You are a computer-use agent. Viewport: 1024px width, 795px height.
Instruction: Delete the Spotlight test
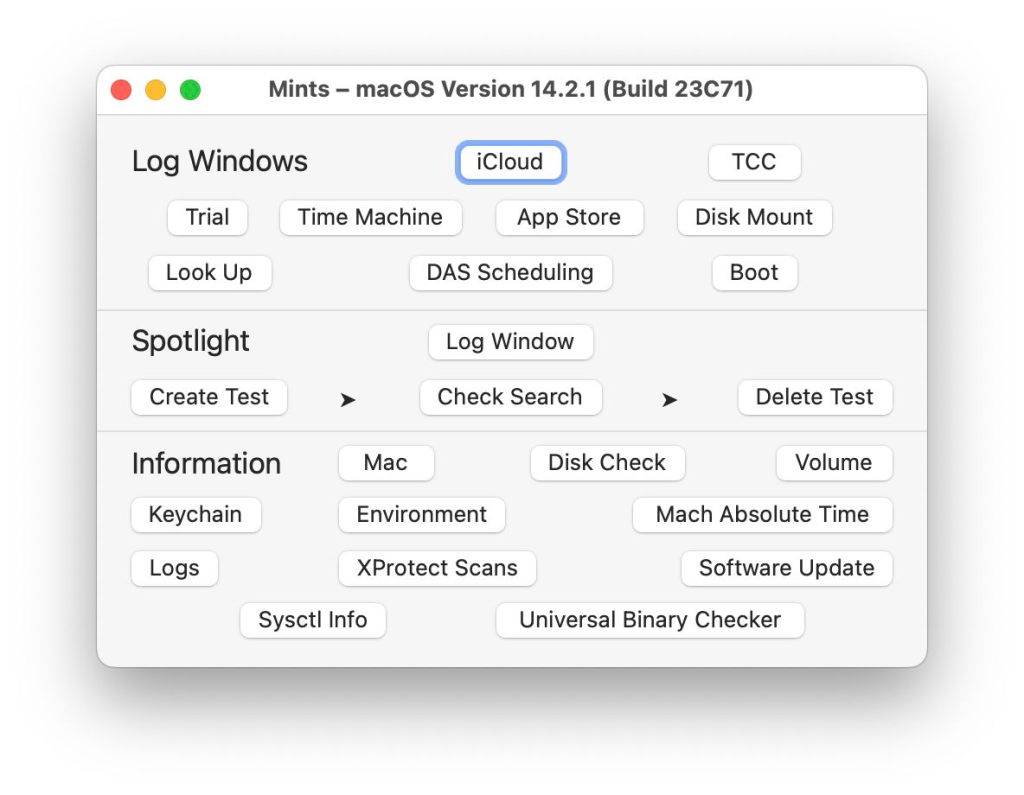point(814,397)
